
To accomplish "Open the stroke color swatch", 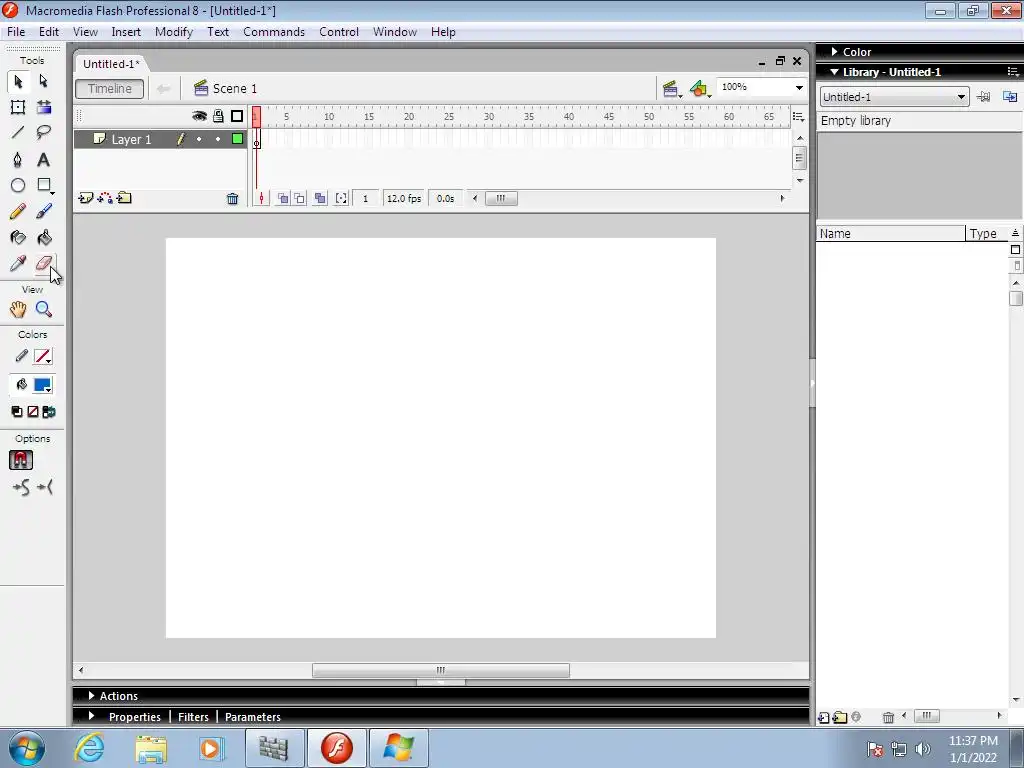I will point(42,357).
